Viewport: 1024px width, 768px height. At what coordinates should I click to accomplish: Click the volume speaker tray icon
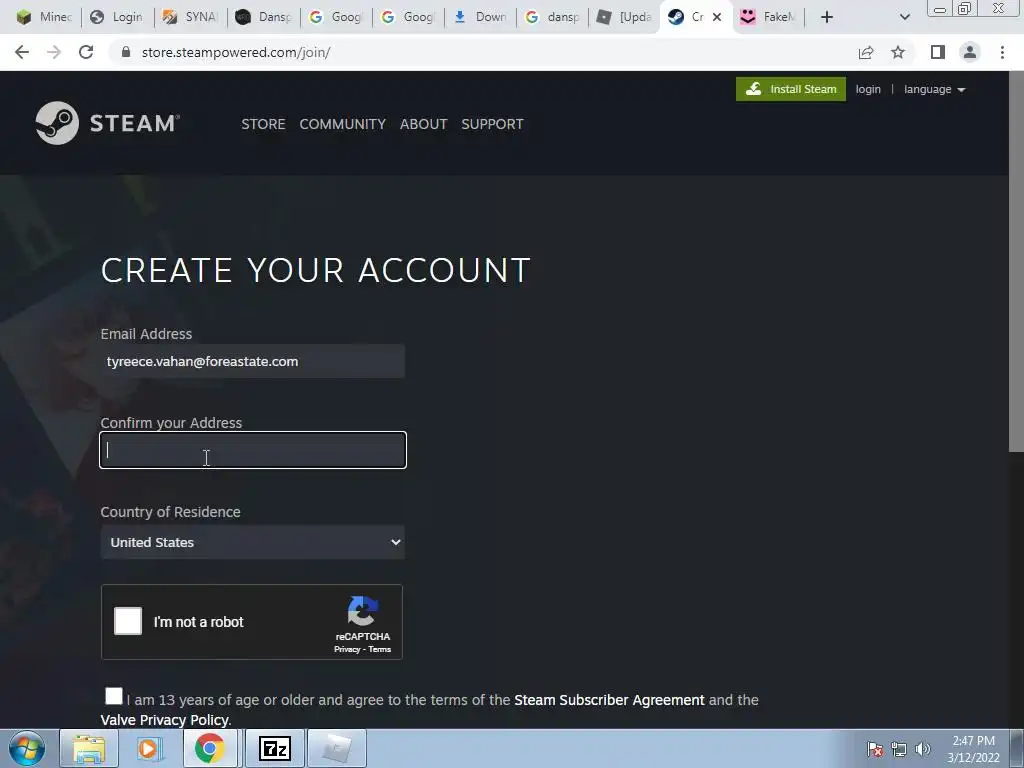pyautogui.click(x=923, y=748)
